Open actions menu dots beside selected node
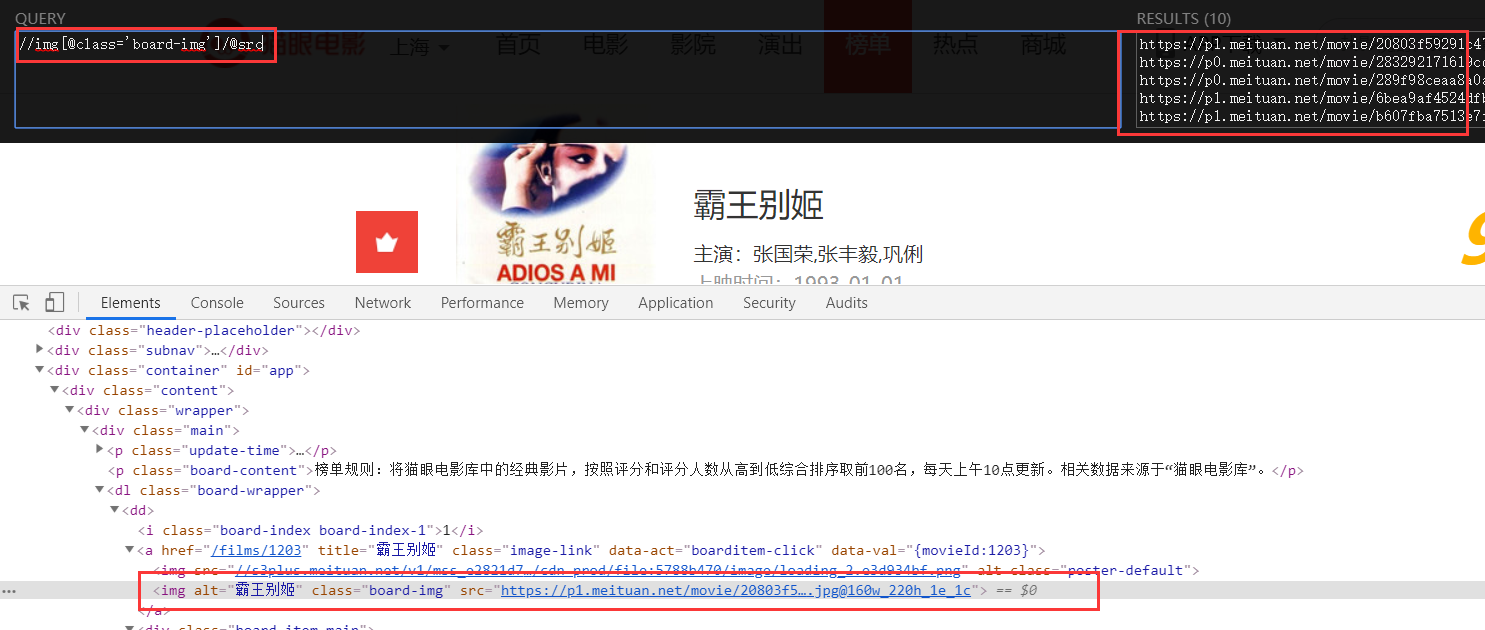Image resolution: width=1485 pixels, height=630 pixels. [10, 591]
